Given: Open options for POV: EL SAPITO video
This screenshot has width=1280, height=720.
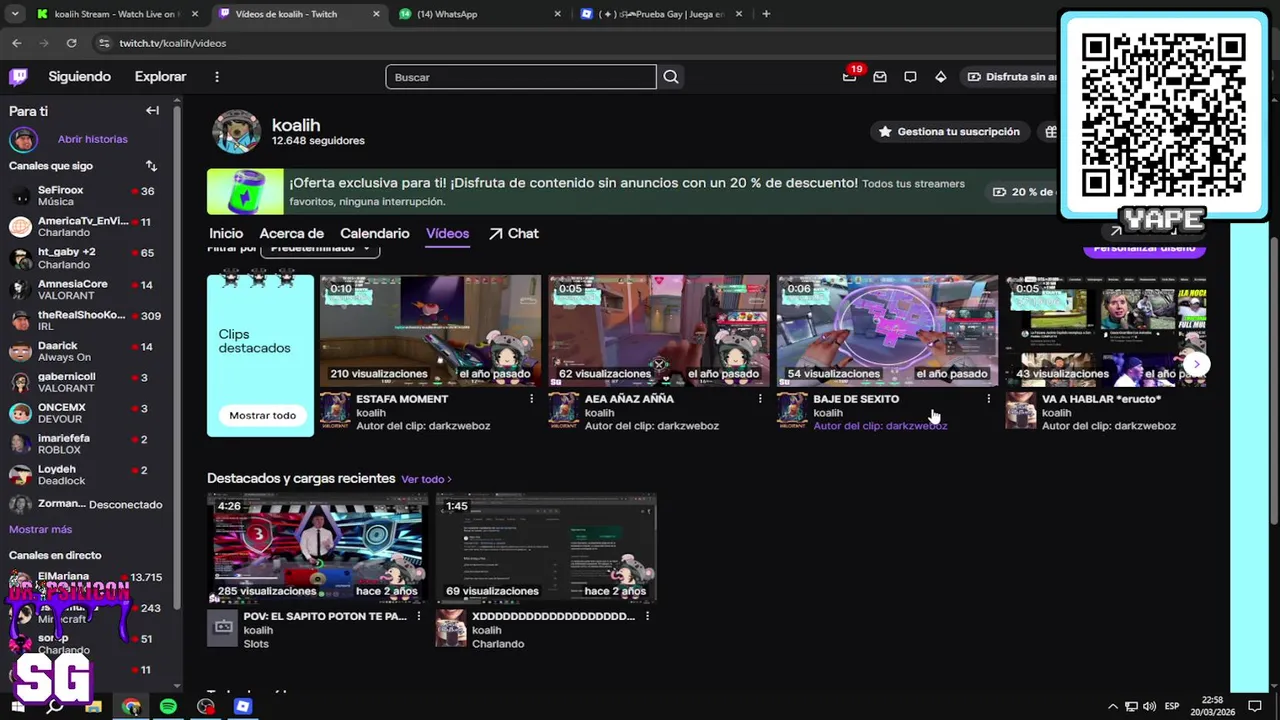Looking at the screenshot, I should [x=419, y=616].
